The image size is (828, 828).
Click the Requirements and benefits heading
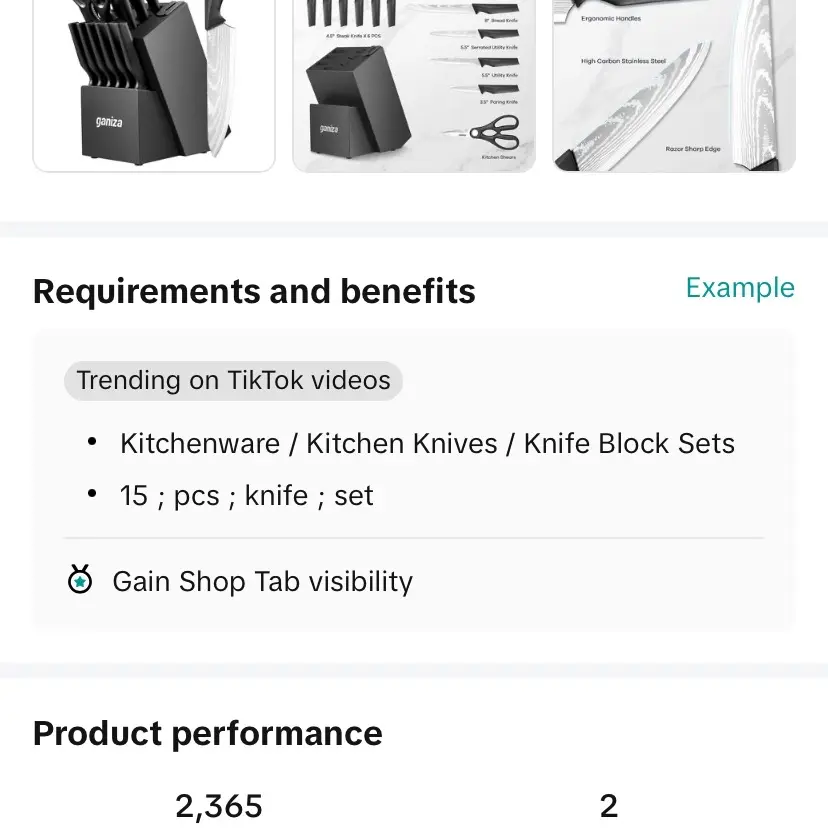coord(254,292)
